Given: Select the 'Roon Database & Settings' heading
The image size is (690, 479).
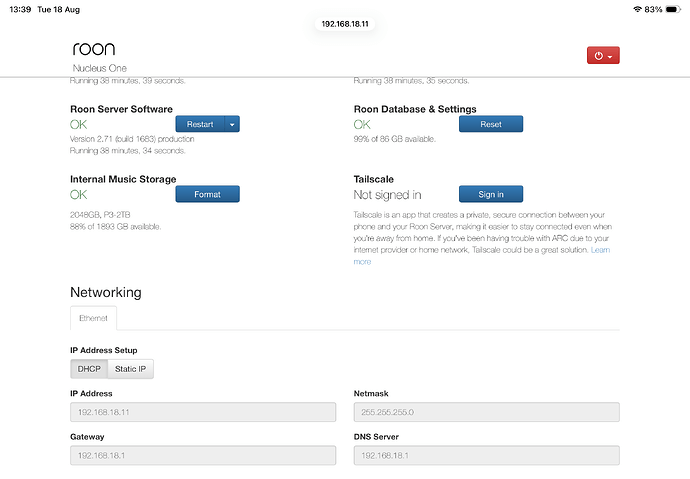Looking at the screenshot, I should click(x=415, y=109).
